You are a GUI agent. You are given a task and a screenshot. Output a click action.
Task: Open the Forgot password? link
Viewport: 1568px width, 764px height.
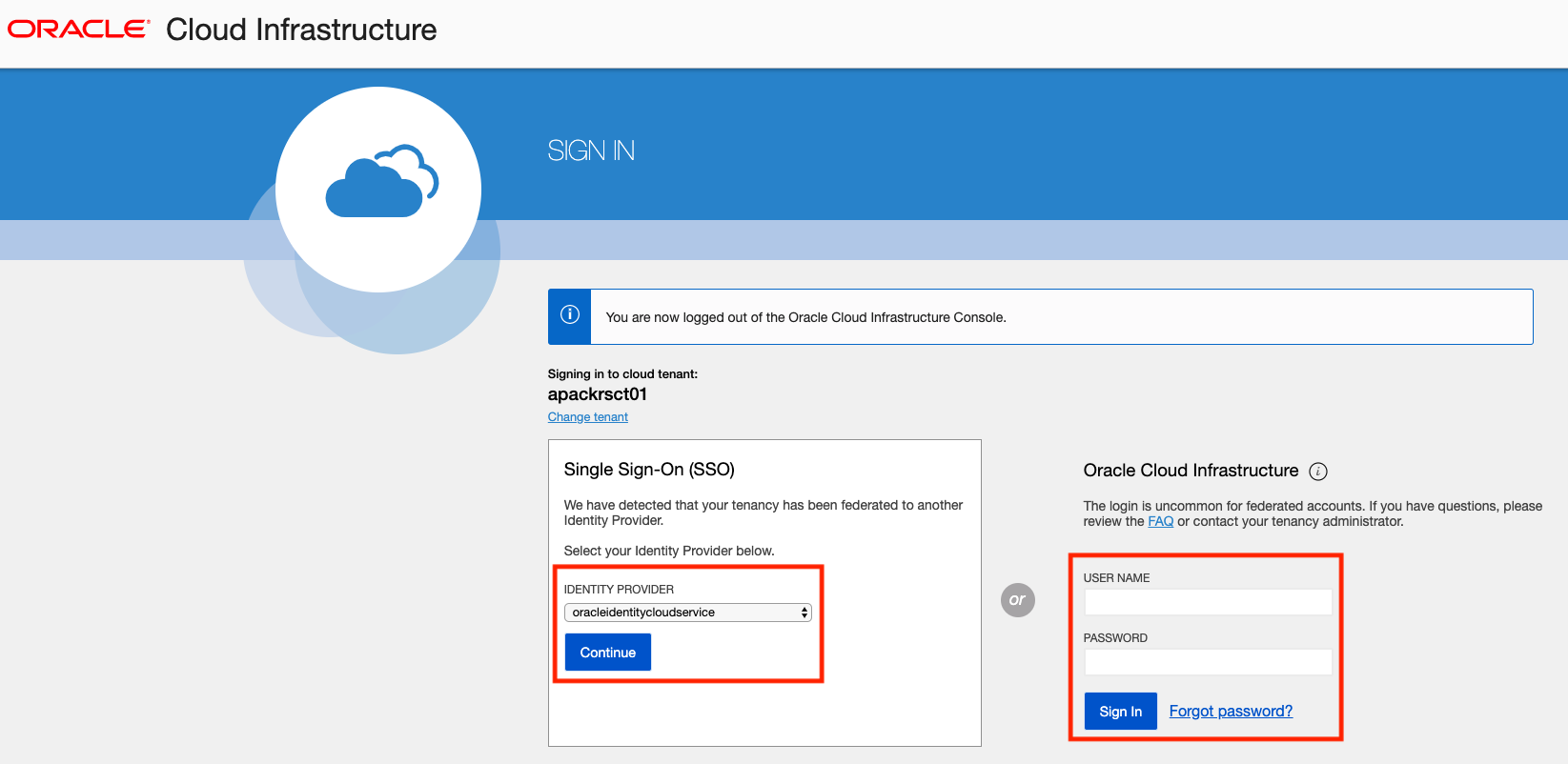click(1231, 712)
